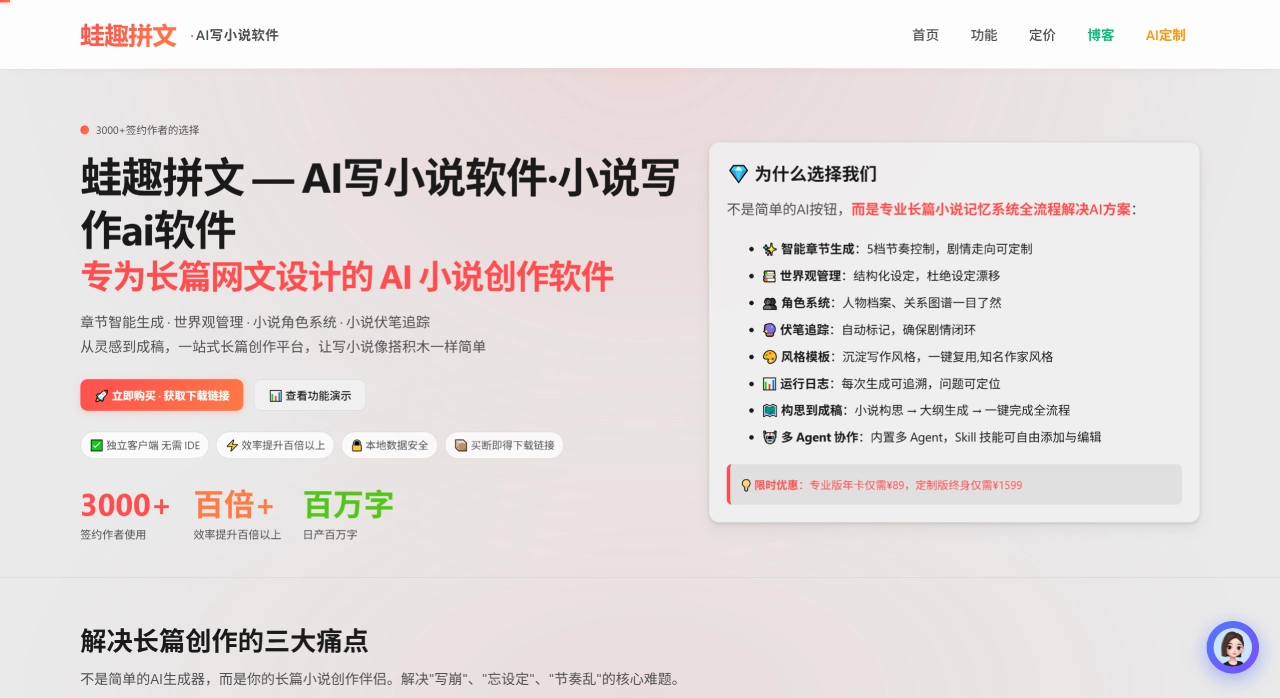Click the lightning icon in 效率提升 badge
The image size is (1280, 698).
(x=232, y=446)
